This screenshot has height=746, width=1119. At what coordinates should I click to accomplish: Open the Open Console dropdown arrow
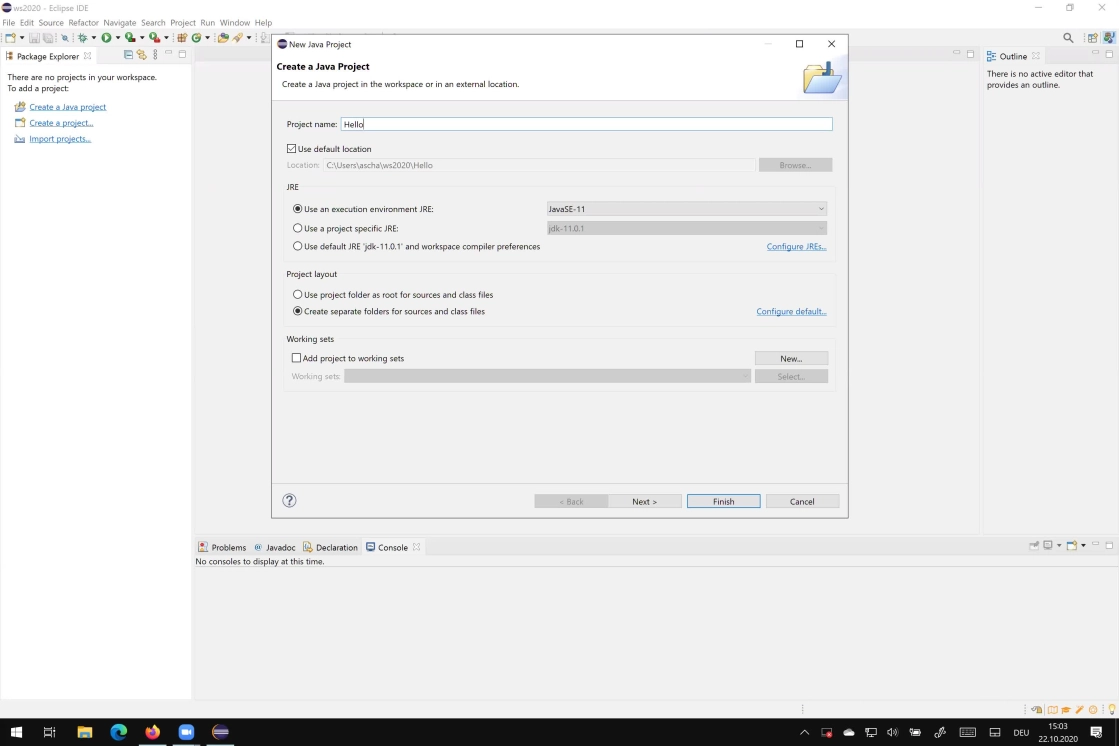pos(1083,545)
